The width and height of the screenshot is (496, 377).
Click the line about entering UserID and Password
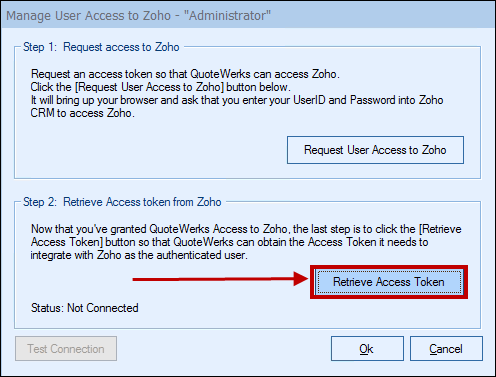coord(237,100)
